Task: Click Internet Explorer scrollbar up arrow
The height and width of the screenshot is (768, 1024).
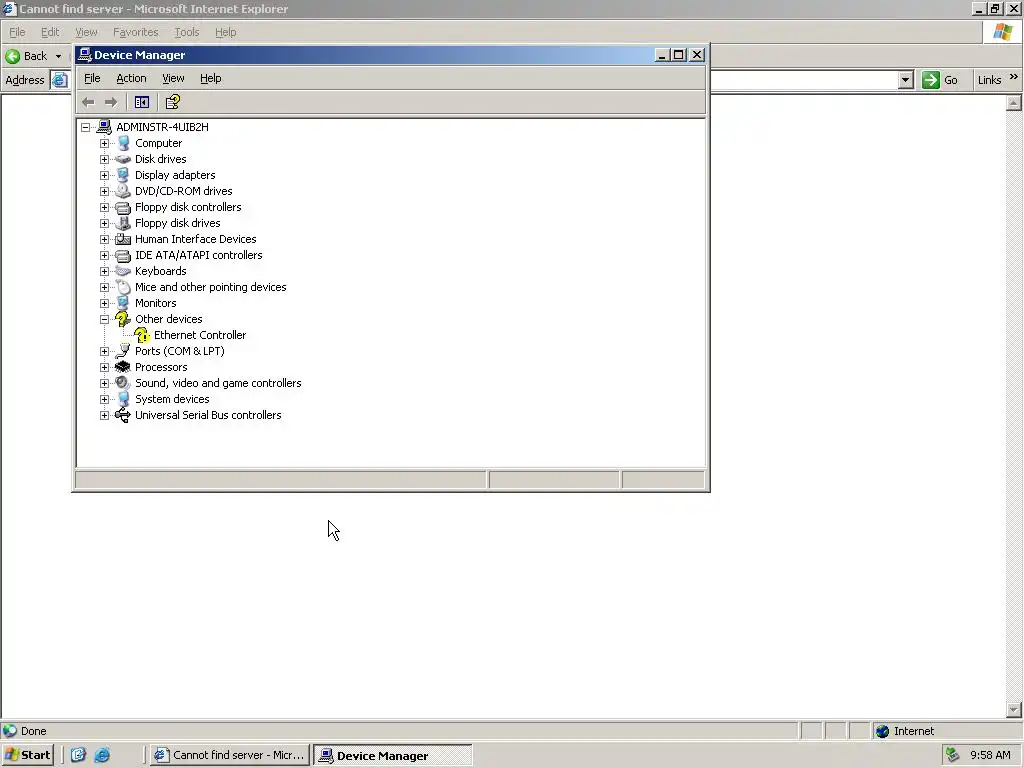Action: (1014, 103)
